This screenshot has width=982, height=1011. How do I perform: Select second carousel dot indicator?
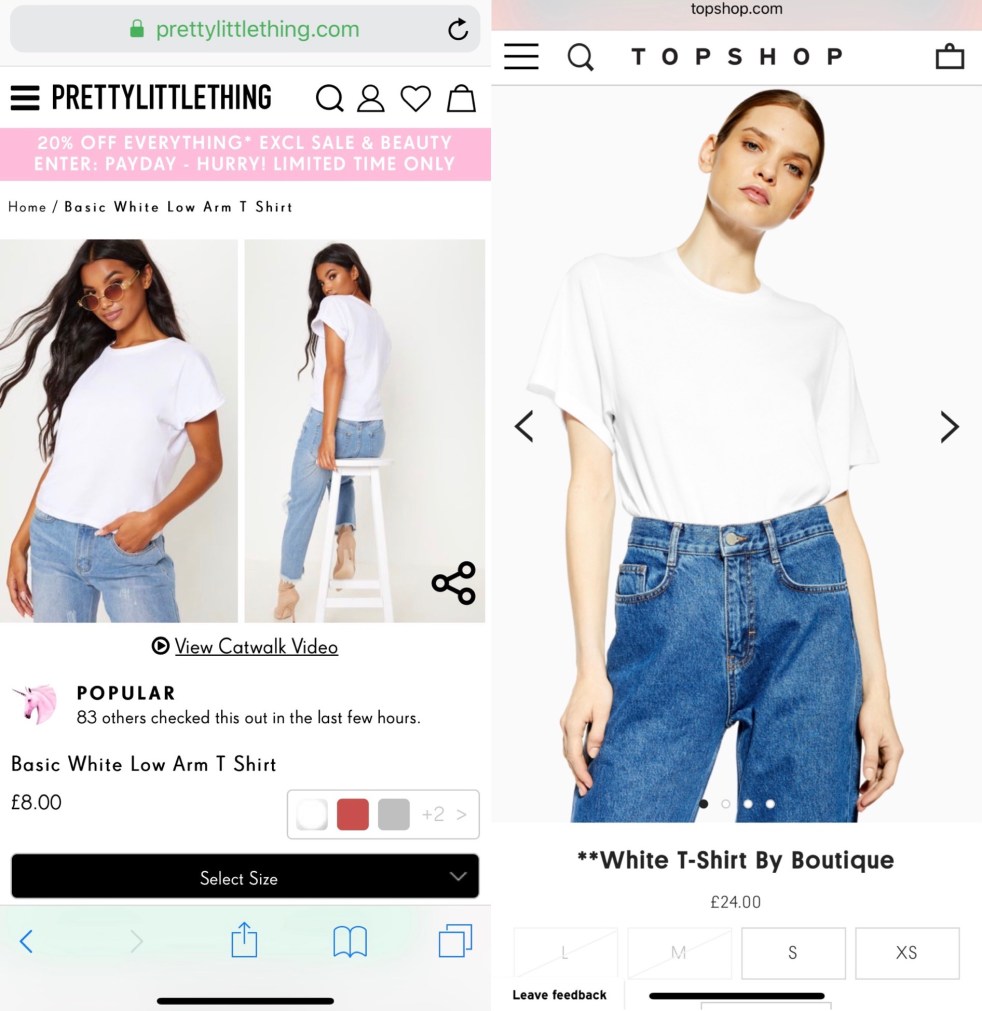[x=726, y=804]
